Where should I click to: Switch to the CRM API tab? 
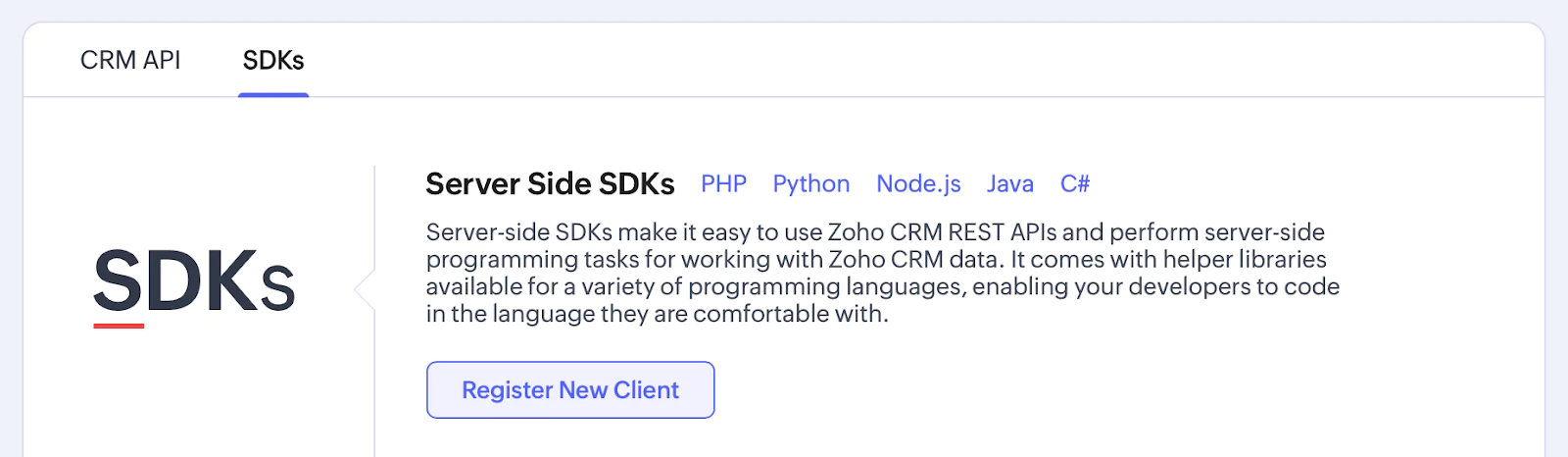pos(130,61)
